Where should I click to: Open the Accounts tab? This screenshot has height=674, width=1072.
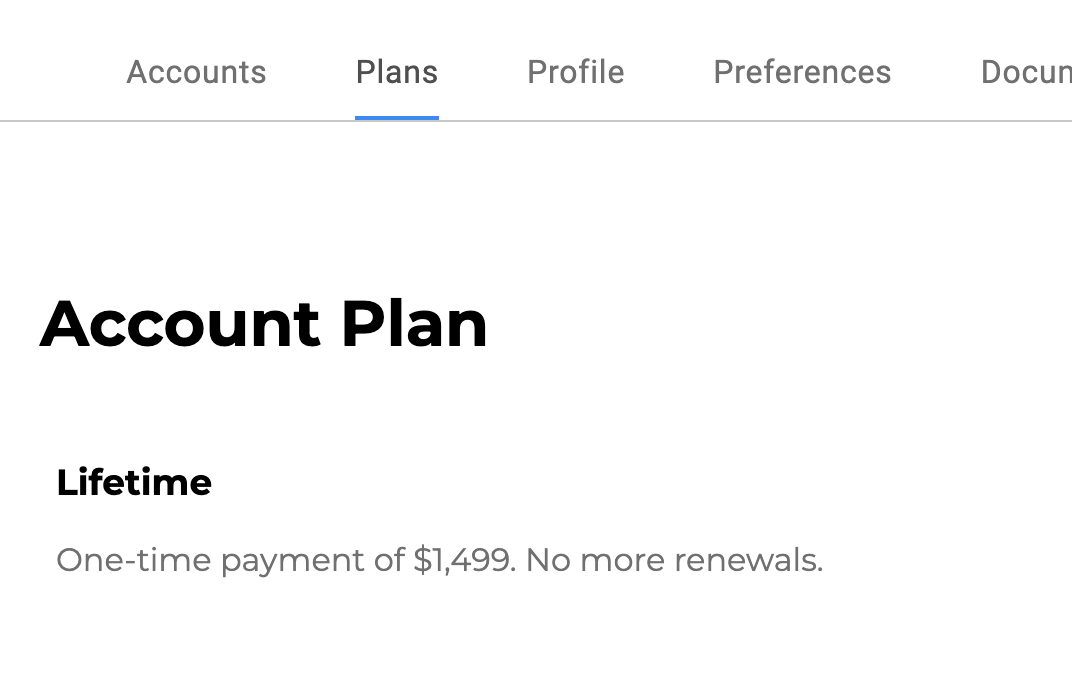pyautogui.click(x=196, y=72)
